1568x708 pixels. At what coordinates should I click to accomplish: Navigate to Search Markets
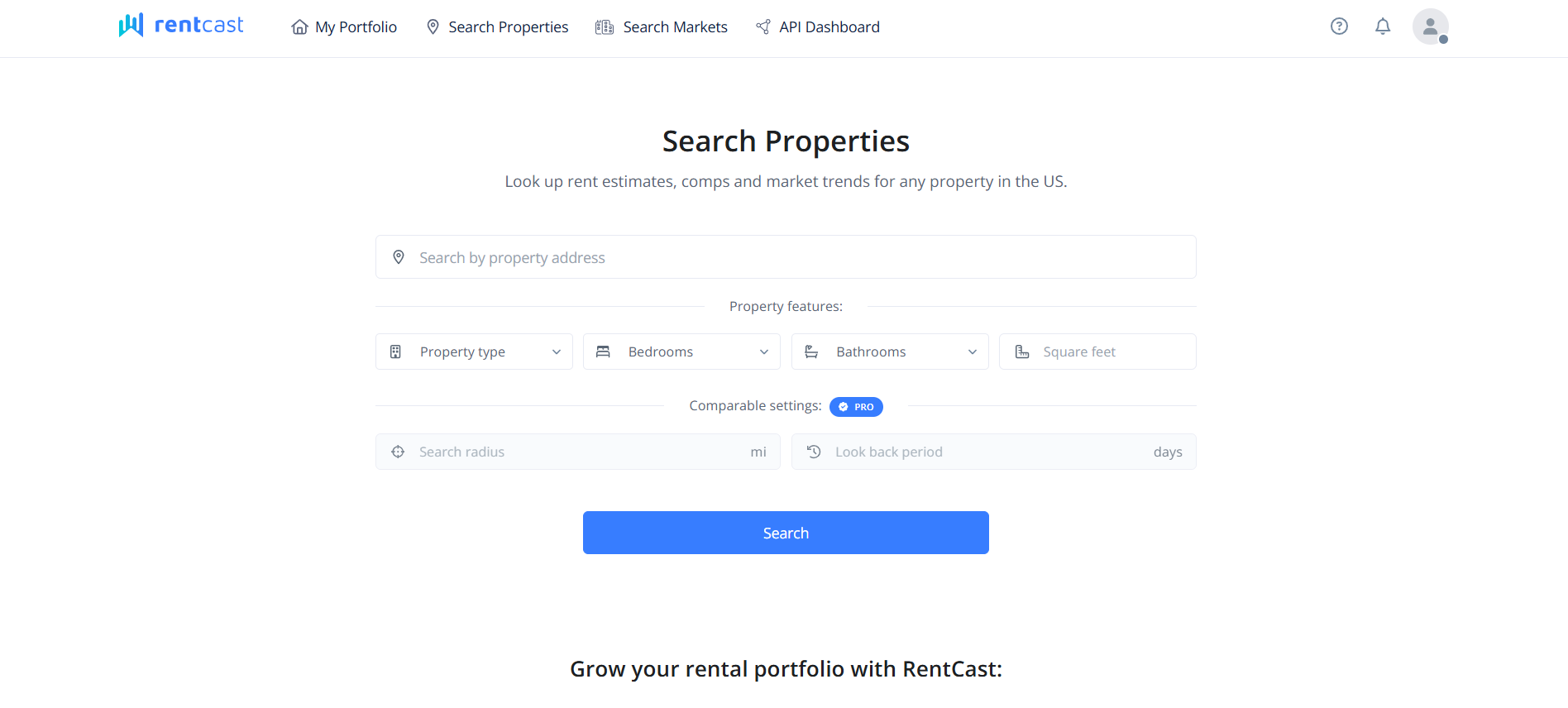661,26
